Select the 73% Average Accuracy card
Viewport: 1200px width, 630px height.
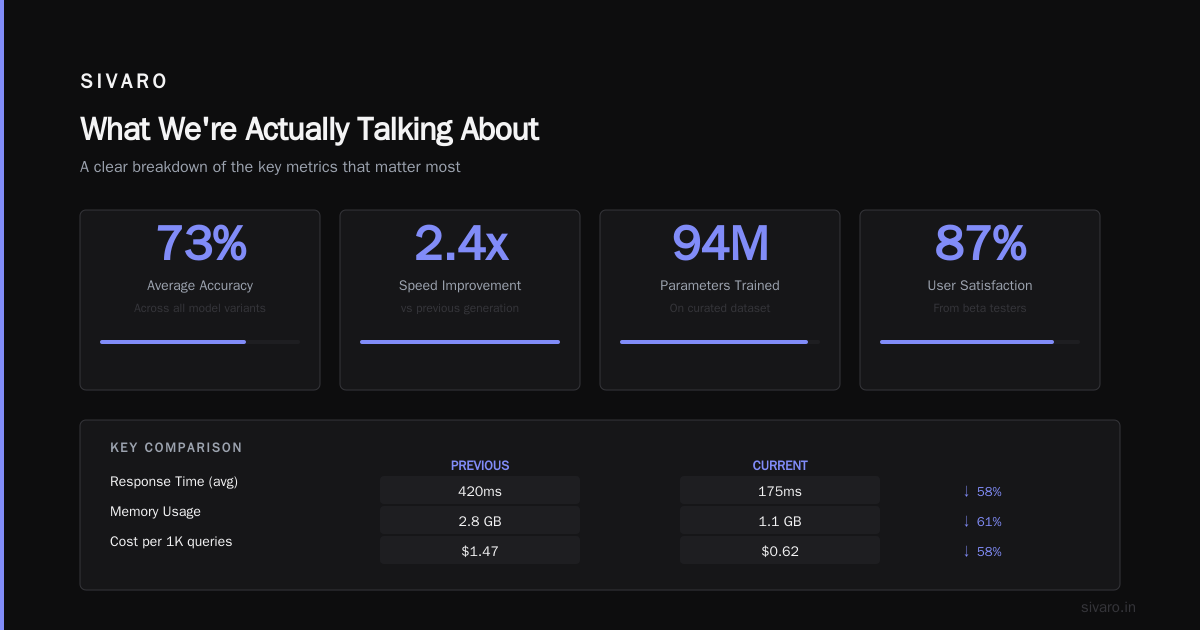point(200,300)
